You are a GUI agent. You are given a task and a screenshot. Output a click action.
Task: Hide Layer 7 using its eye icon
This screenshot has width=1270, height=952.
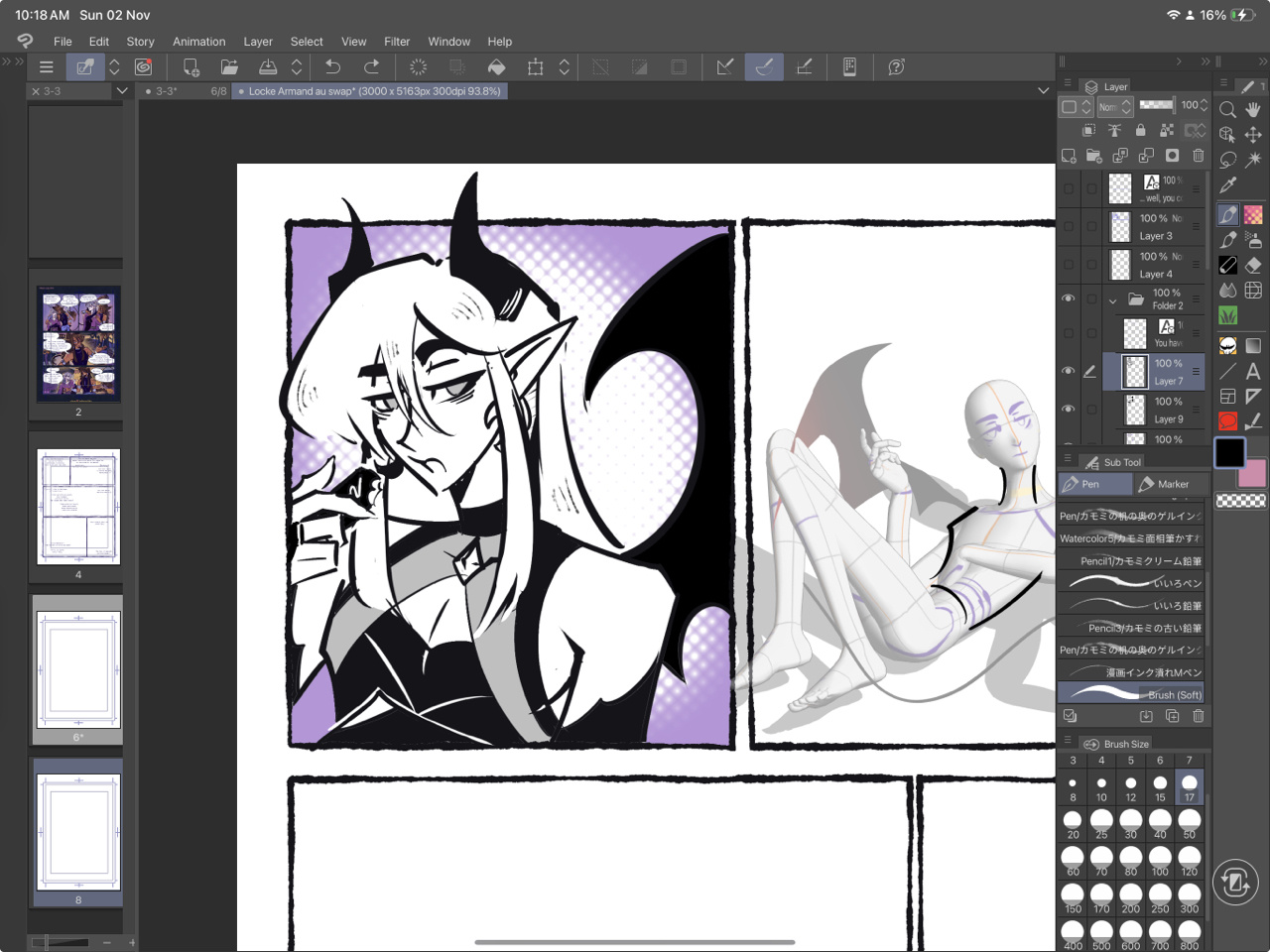click(x=1069, y=371)
